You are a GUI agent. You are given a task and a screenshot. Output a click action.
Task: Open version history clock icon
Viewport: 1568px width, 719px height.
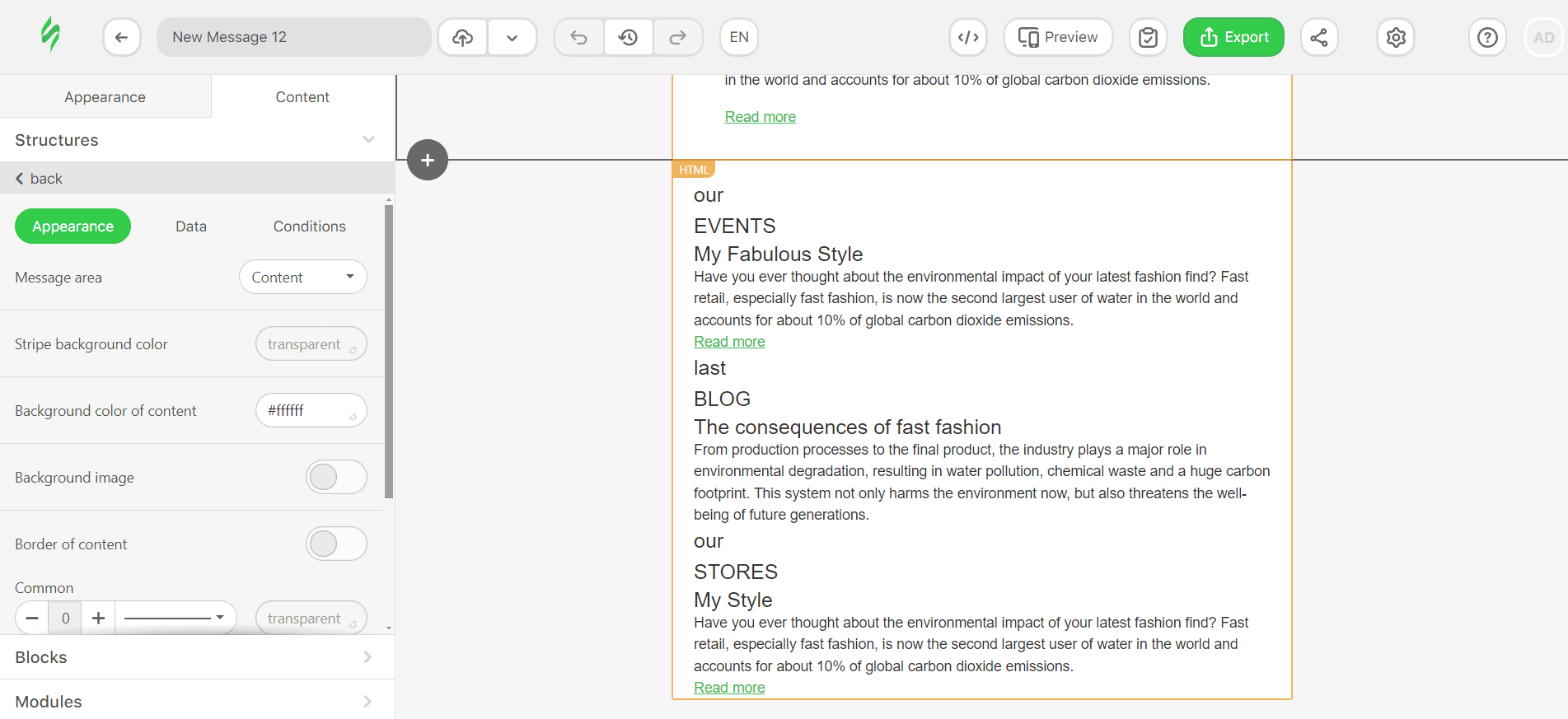click(629, 37)
